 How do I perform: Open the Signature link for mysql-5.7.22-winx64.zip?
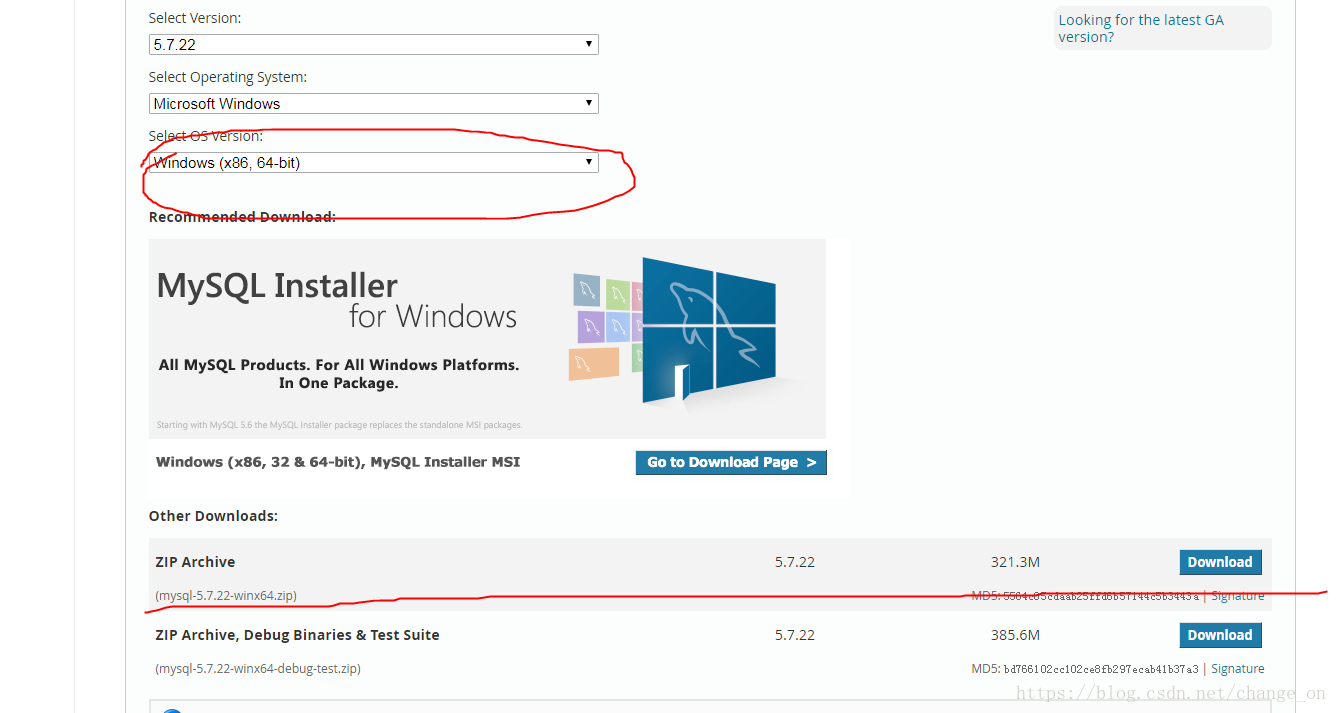1238,596
